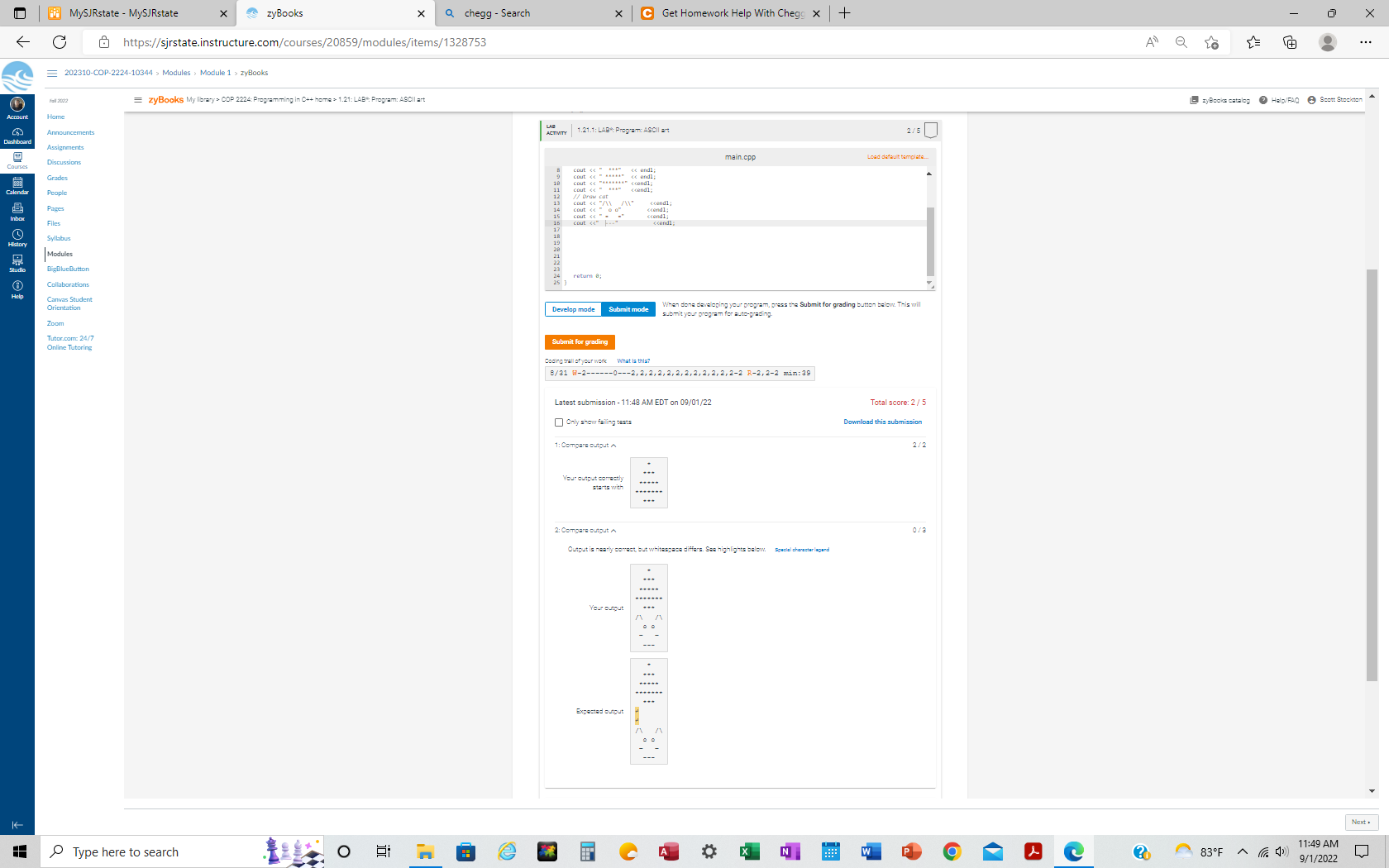Viewport: 1389px width, 868px height.
Task: Collapse the '2: Compare output' section
Action: [614, 530]
